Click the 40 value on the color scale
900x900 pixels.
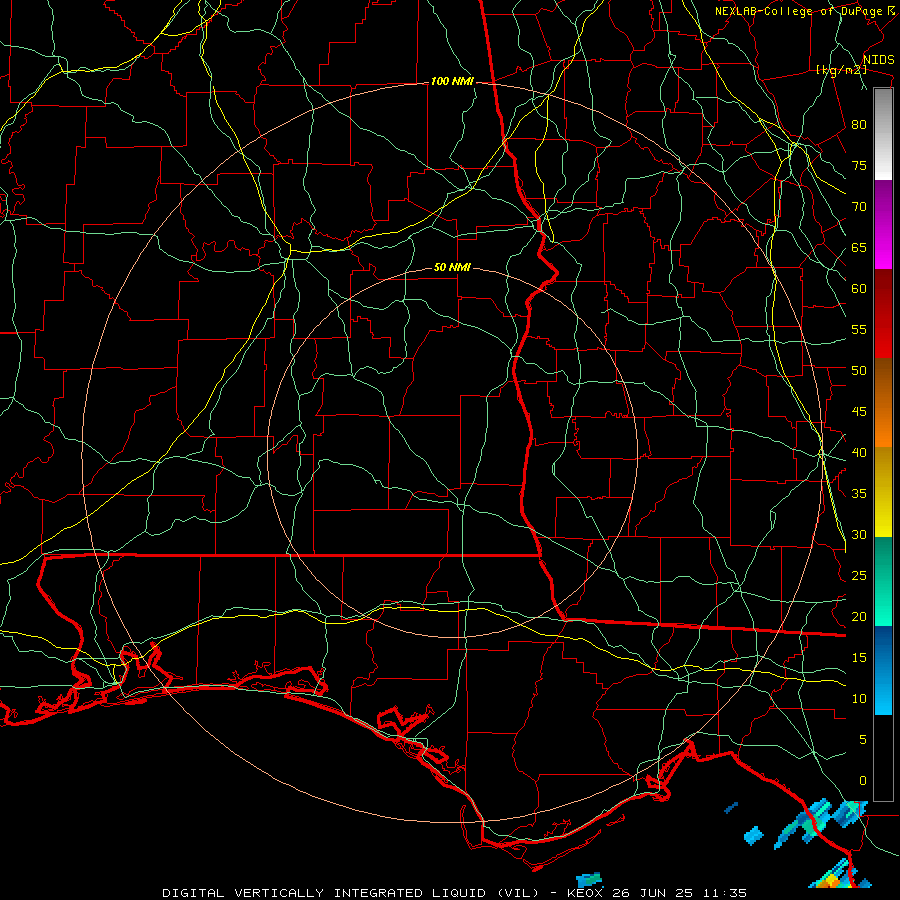859,452
